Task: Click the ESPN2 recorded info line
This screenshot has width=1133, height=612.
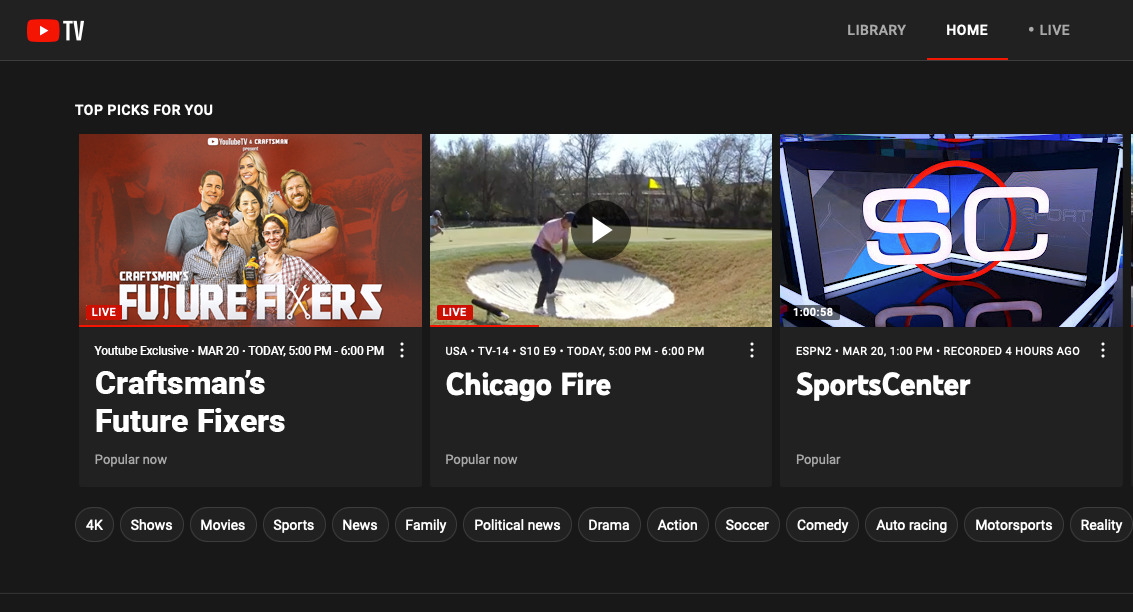Action: [x=938, y=351]
